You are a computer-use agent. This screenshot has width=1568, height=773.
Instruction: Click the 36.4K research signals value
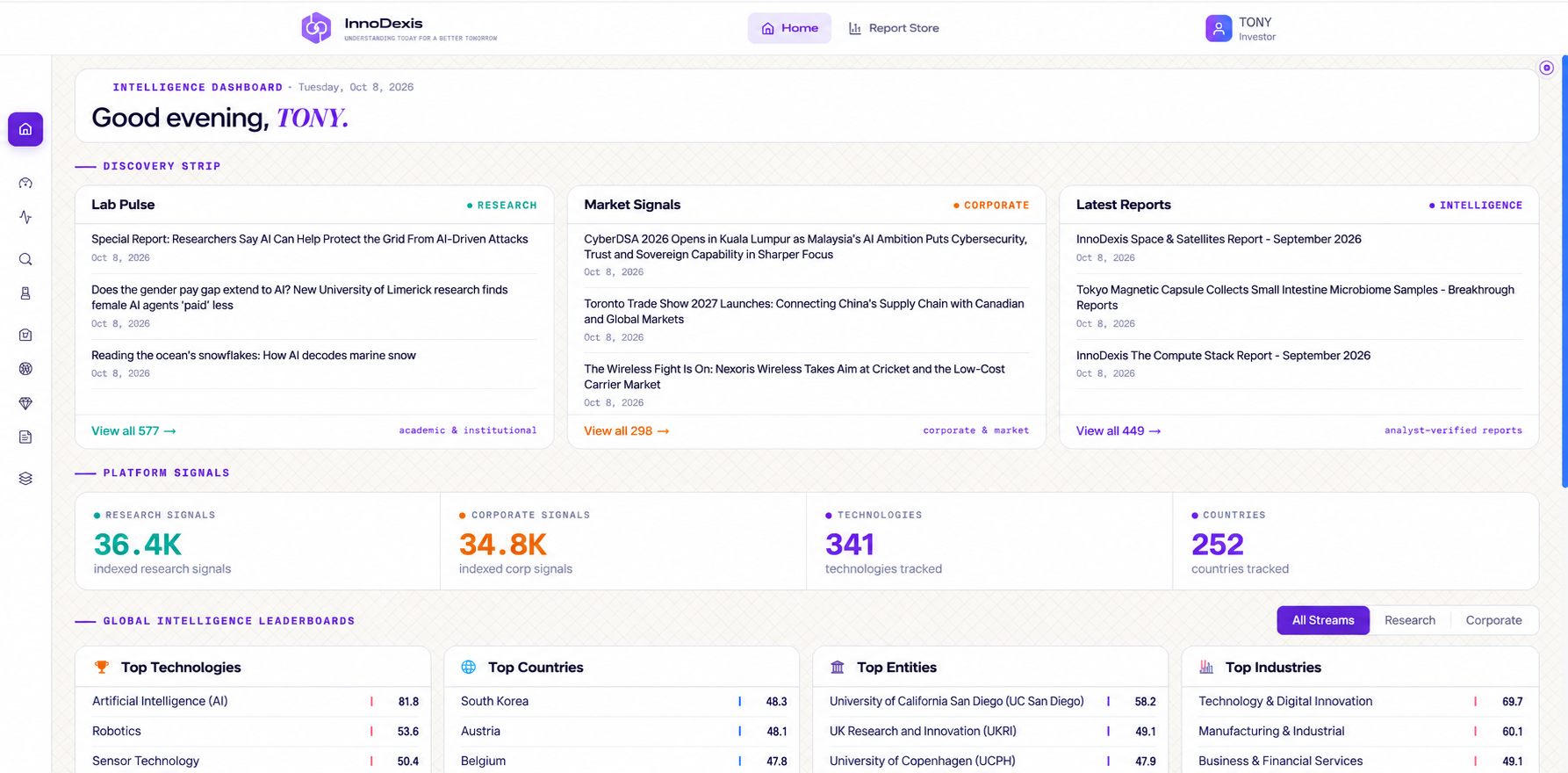click(x=138, y=545)
